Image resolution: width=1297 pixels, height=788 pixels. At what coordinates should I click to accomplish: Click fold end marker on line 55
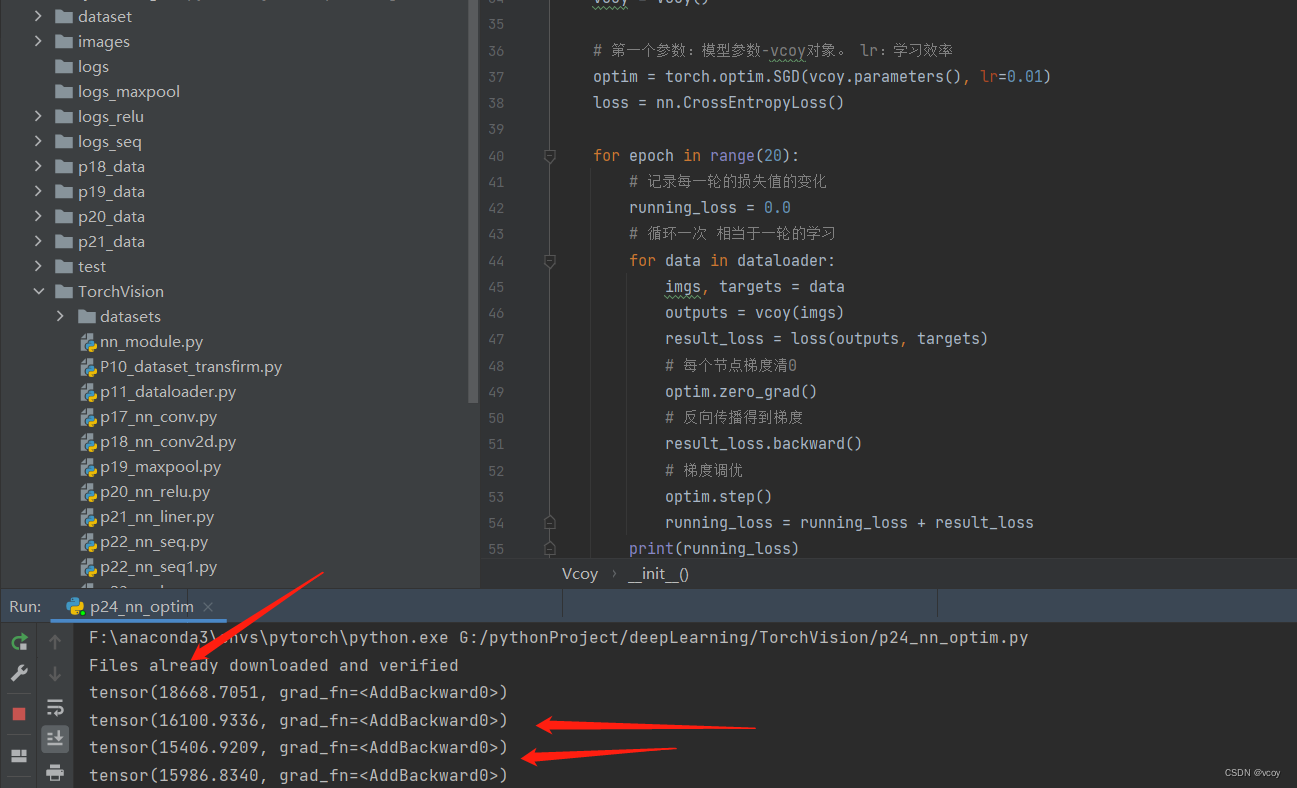(549, 548)
